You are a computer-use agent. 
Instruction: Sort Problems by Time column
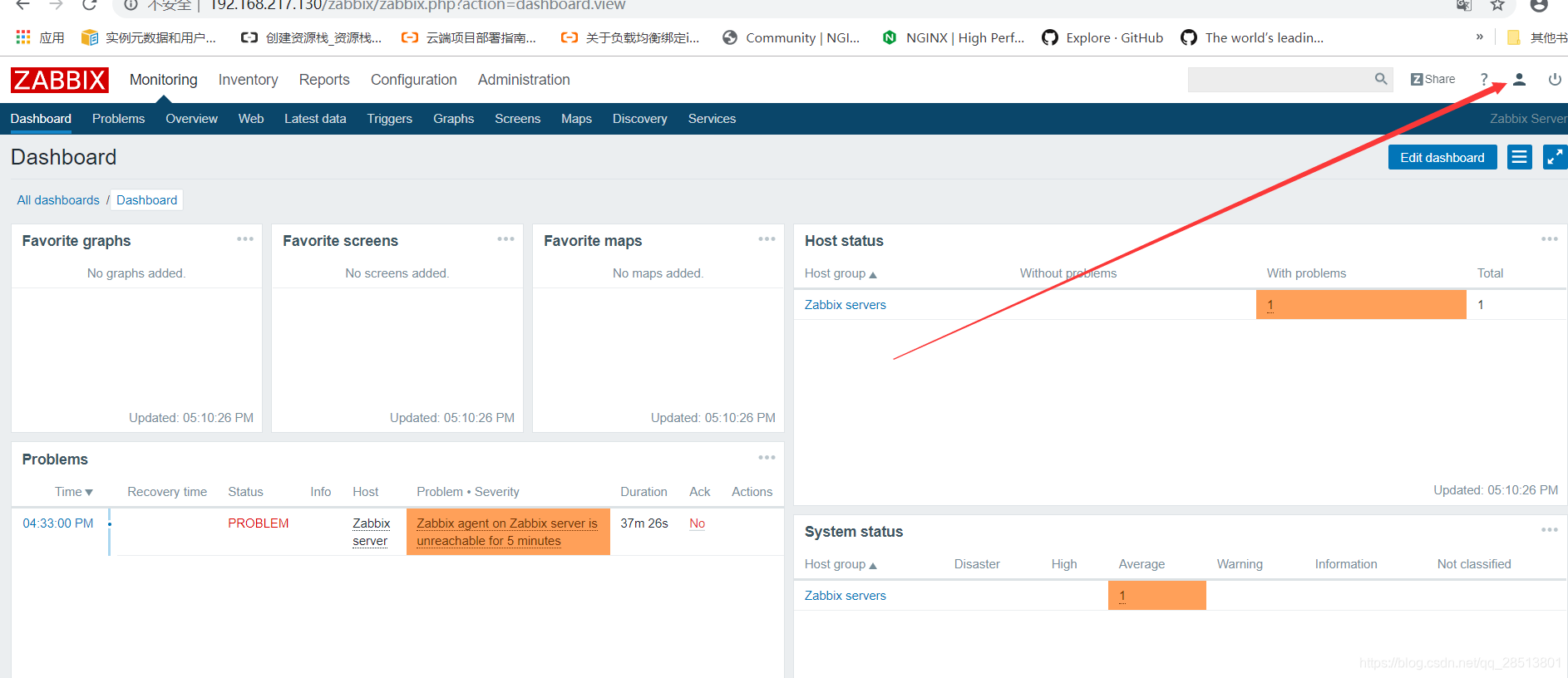coord(74,492)
